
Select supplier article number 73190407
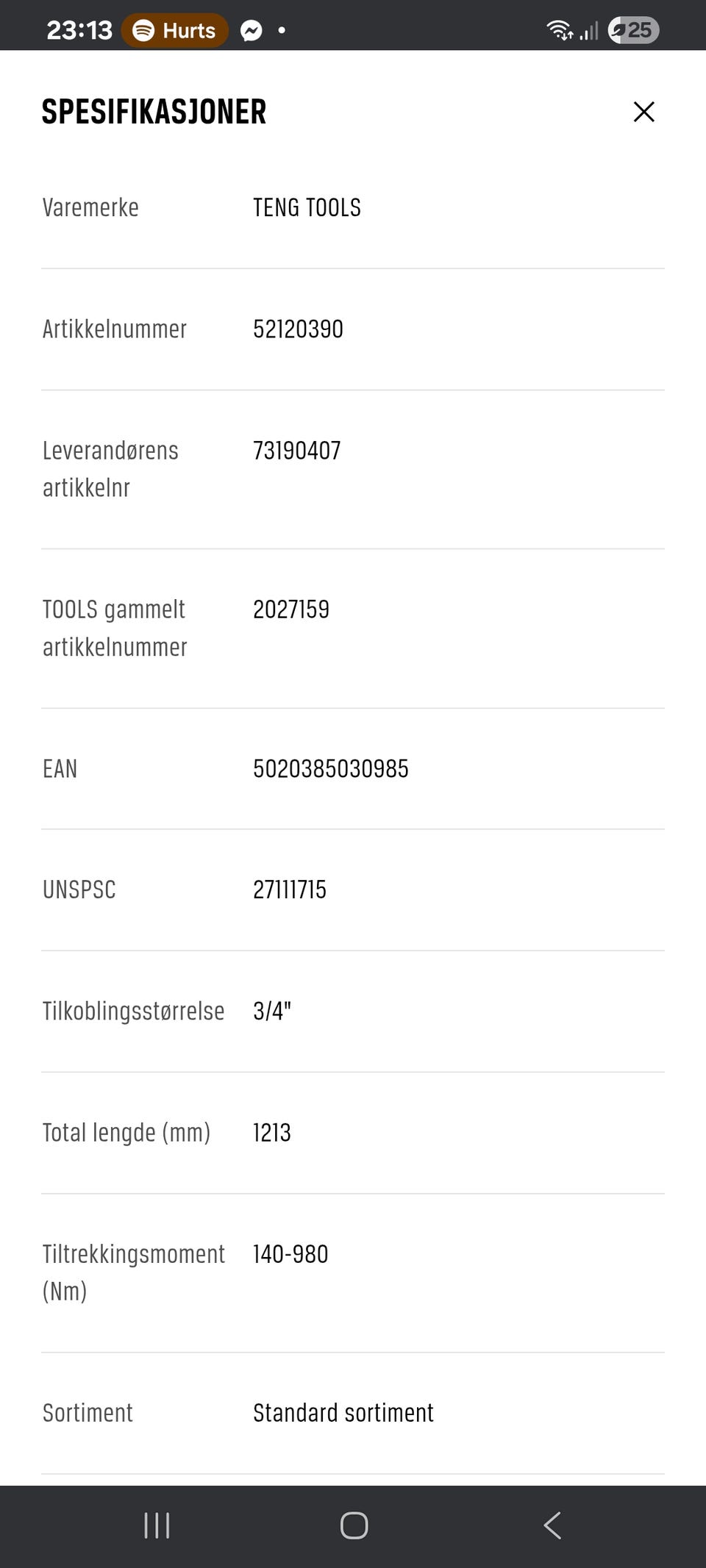(297, 451)
